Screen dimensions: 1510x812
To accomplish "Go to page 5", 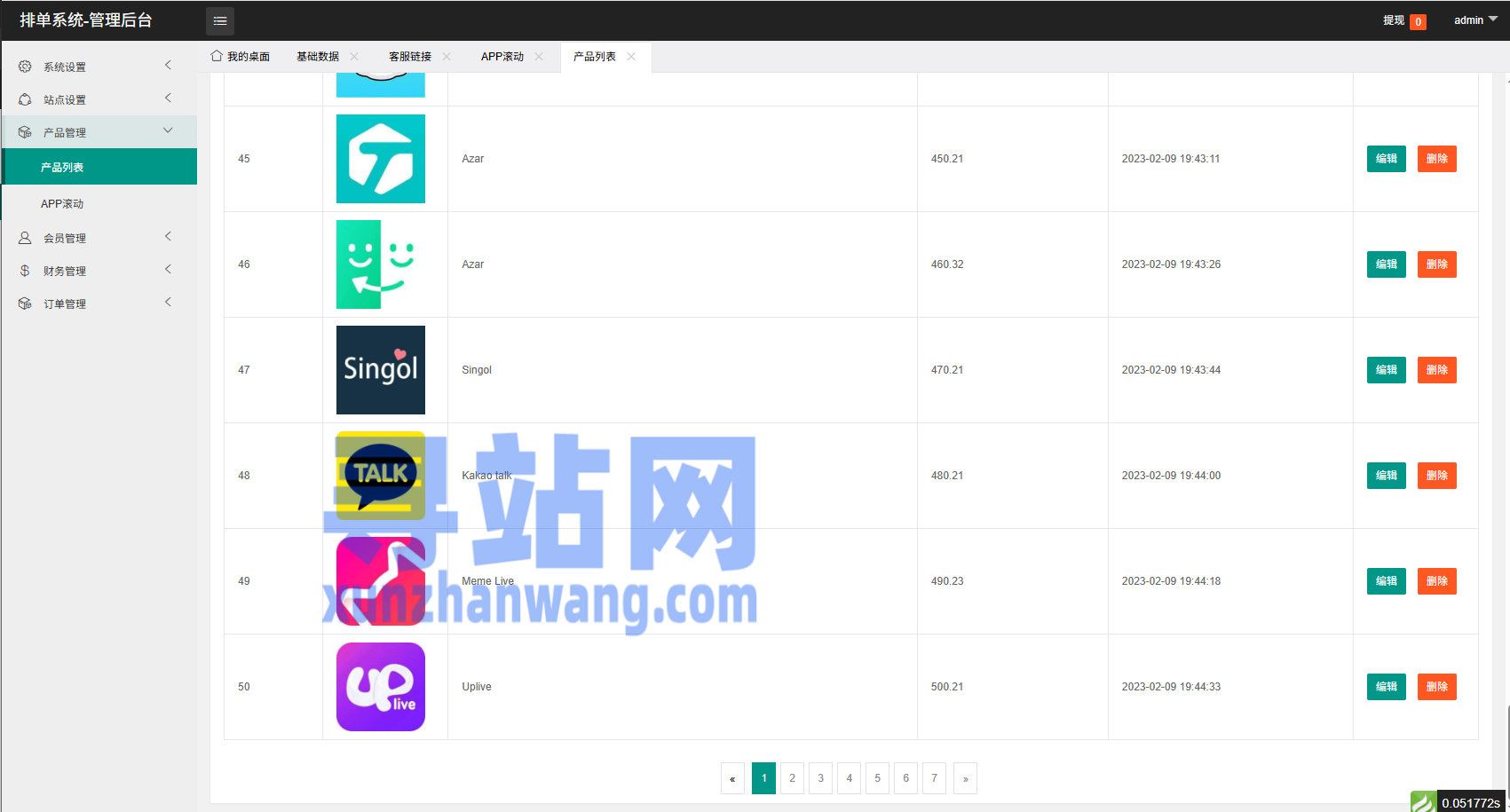I will [x=877, y=778].
